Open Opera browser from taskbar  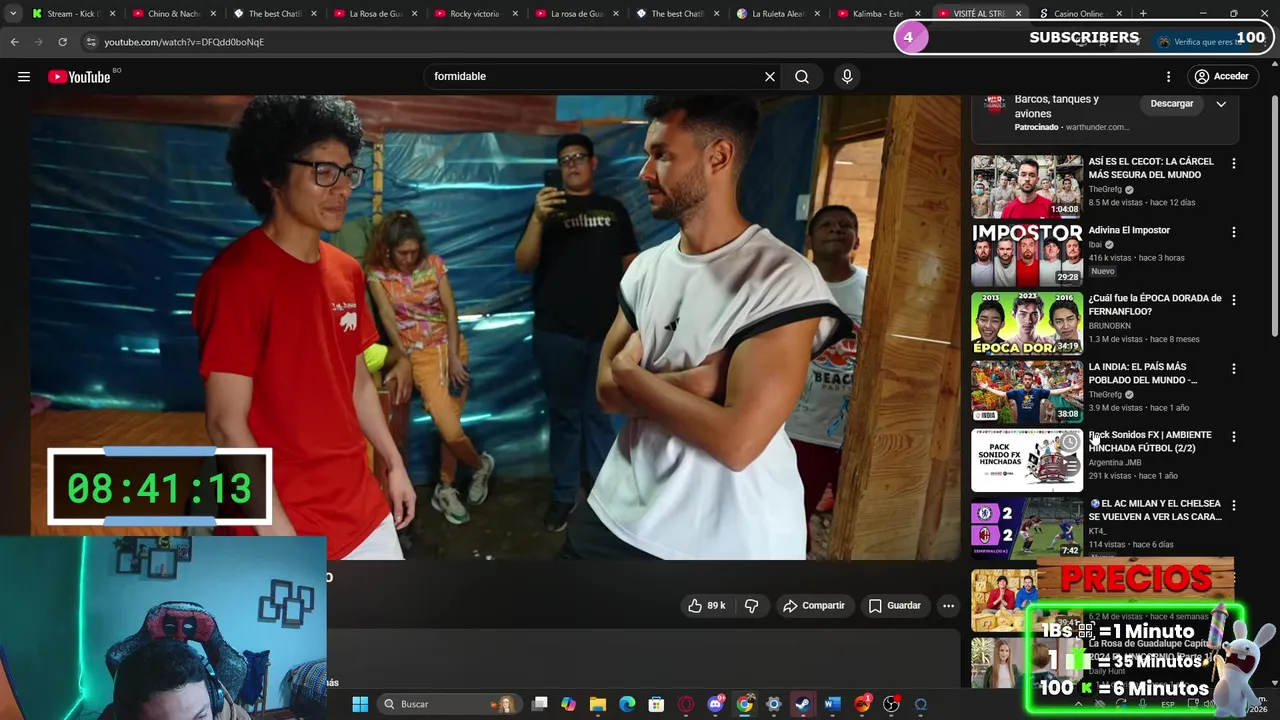coord(686,704)
